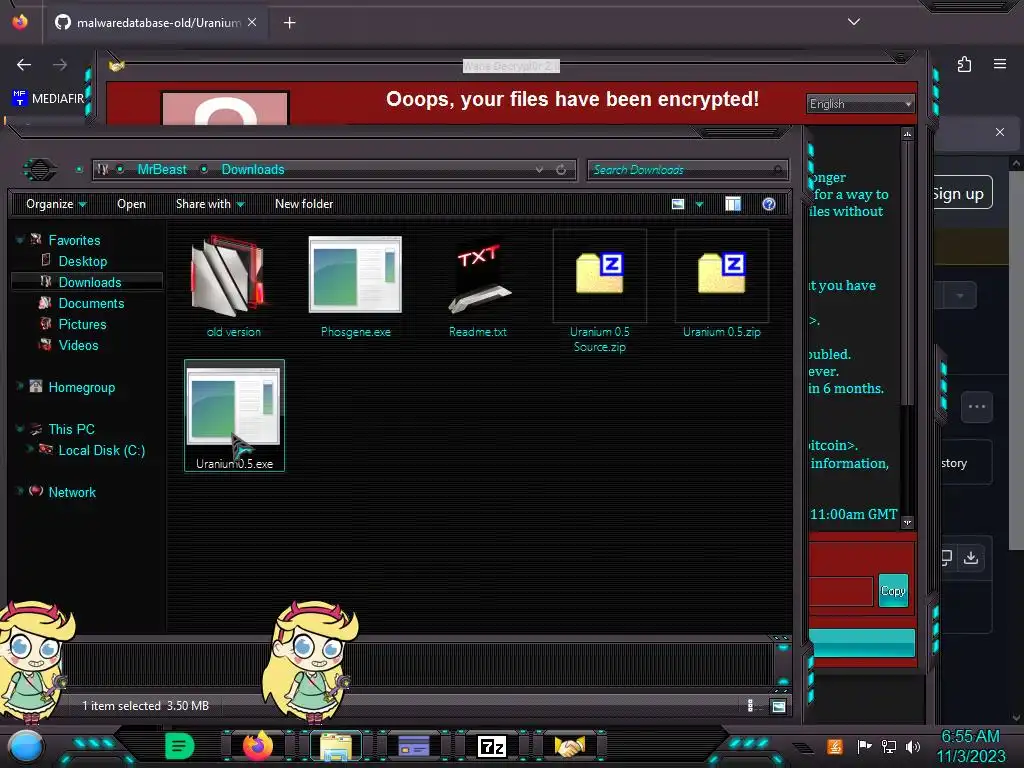
Task: Open the Firefox hamburger menu
Action: pyautogui.click(x=1000, y=65)
